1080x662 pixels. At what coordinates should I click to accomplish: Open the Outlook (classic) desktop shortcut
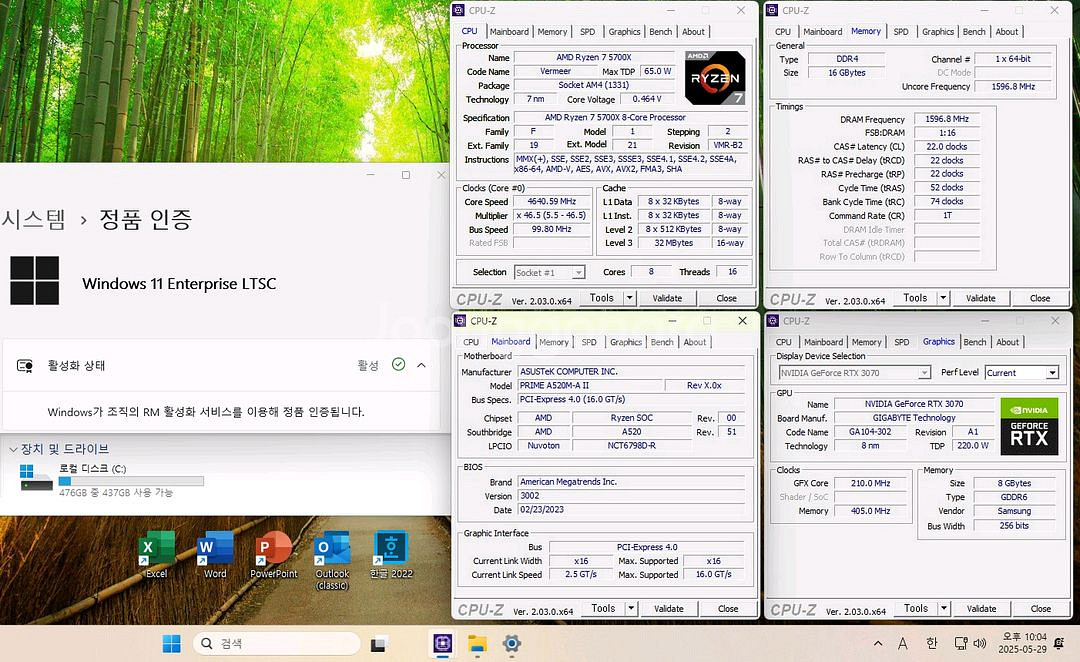point(332,560)
